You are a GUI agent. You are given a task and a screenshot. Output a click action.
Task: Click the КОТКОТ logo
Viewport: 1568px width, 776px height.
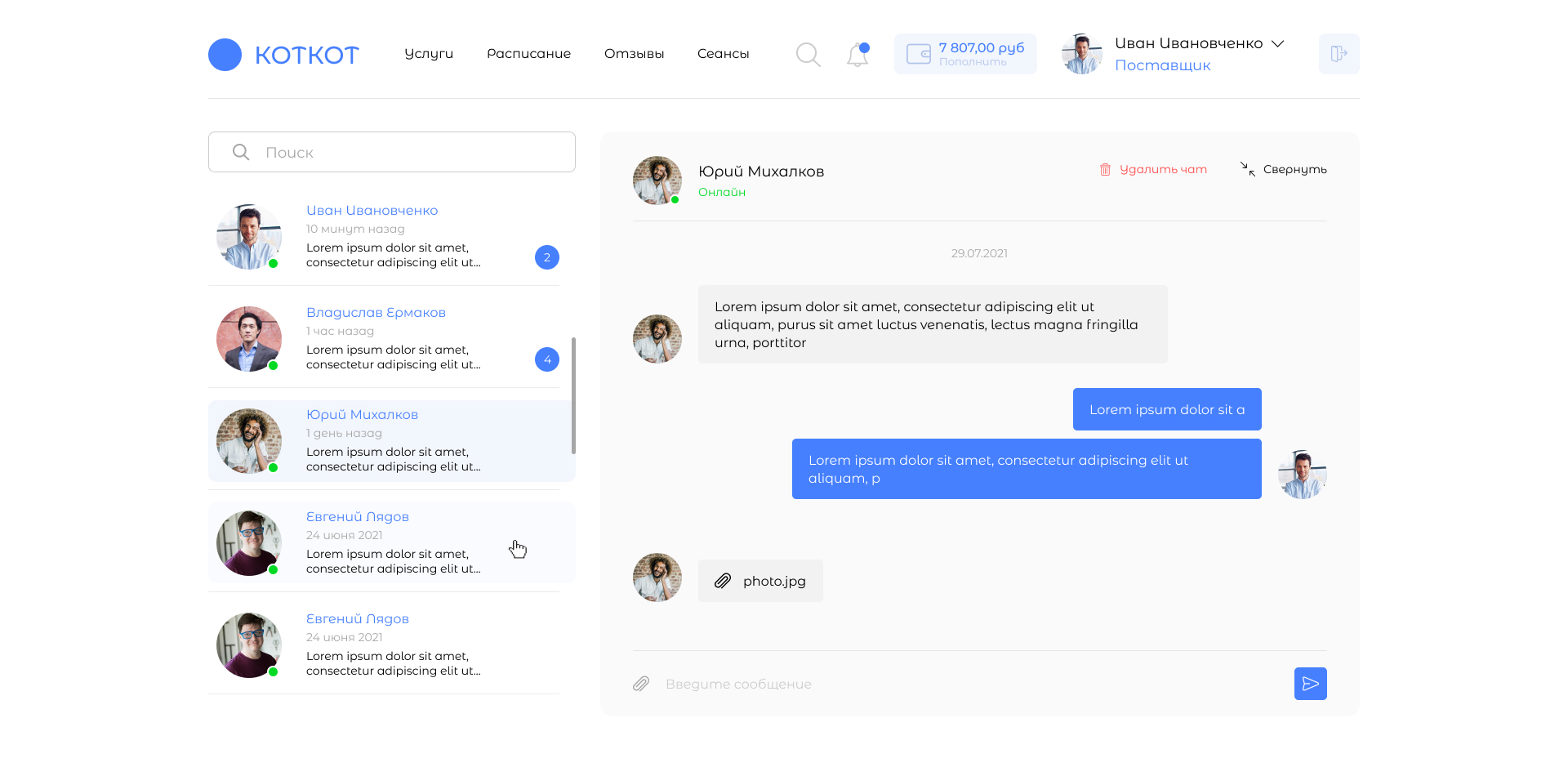[283, 55]
